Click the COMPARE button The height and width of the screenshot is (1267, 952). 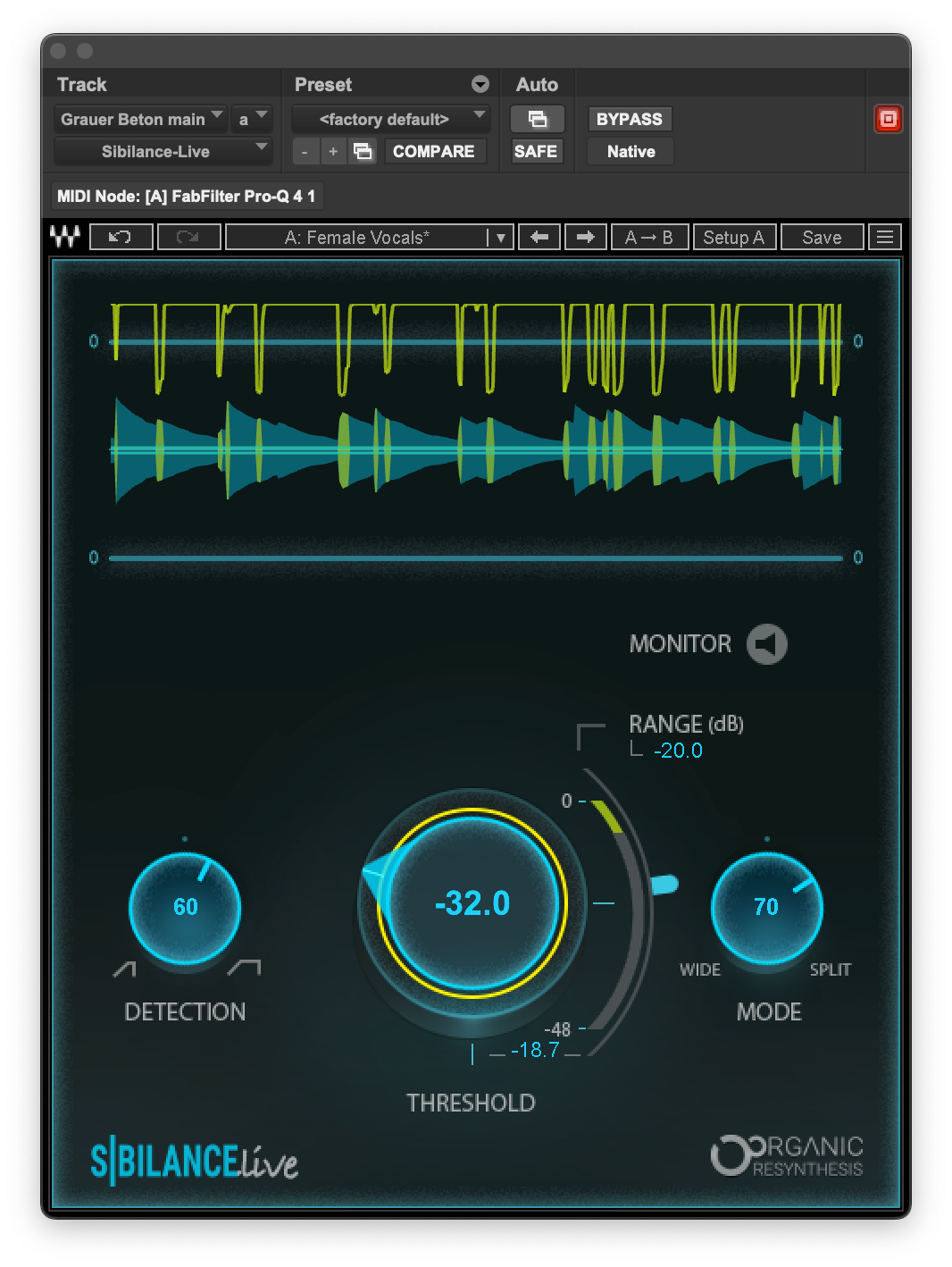click(x=435, y=151)
